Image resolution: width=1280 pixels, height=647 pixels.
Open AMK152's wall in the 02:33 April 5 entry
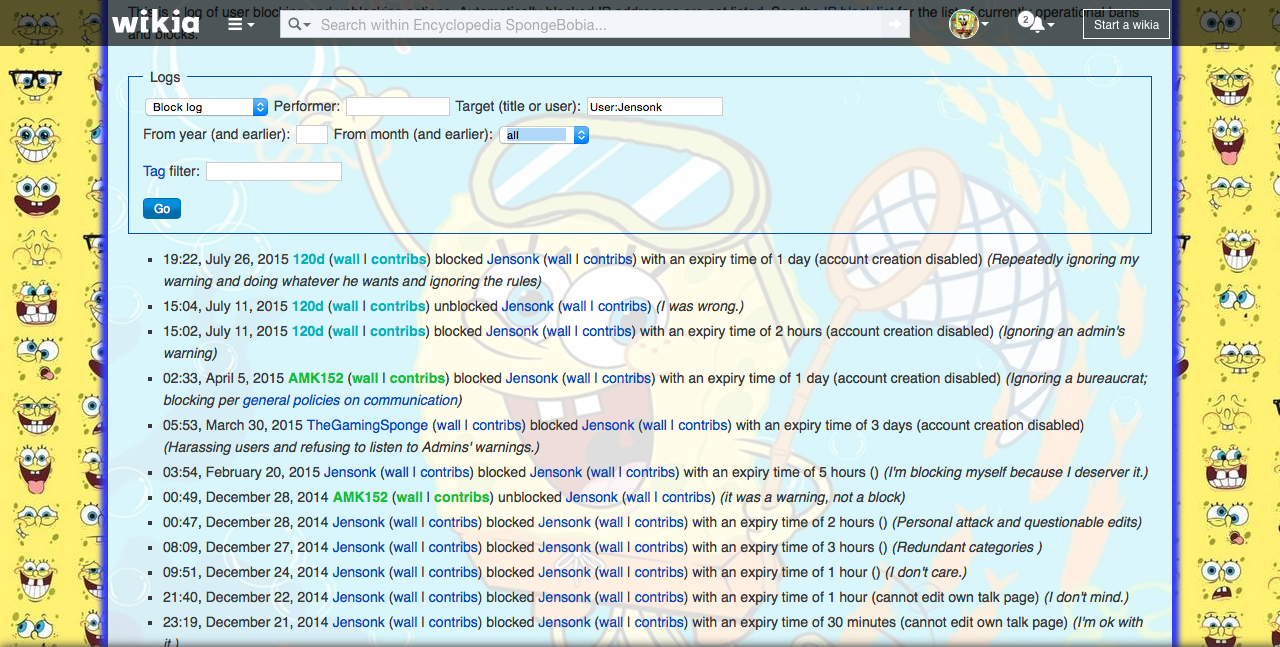tap(366, 378)
